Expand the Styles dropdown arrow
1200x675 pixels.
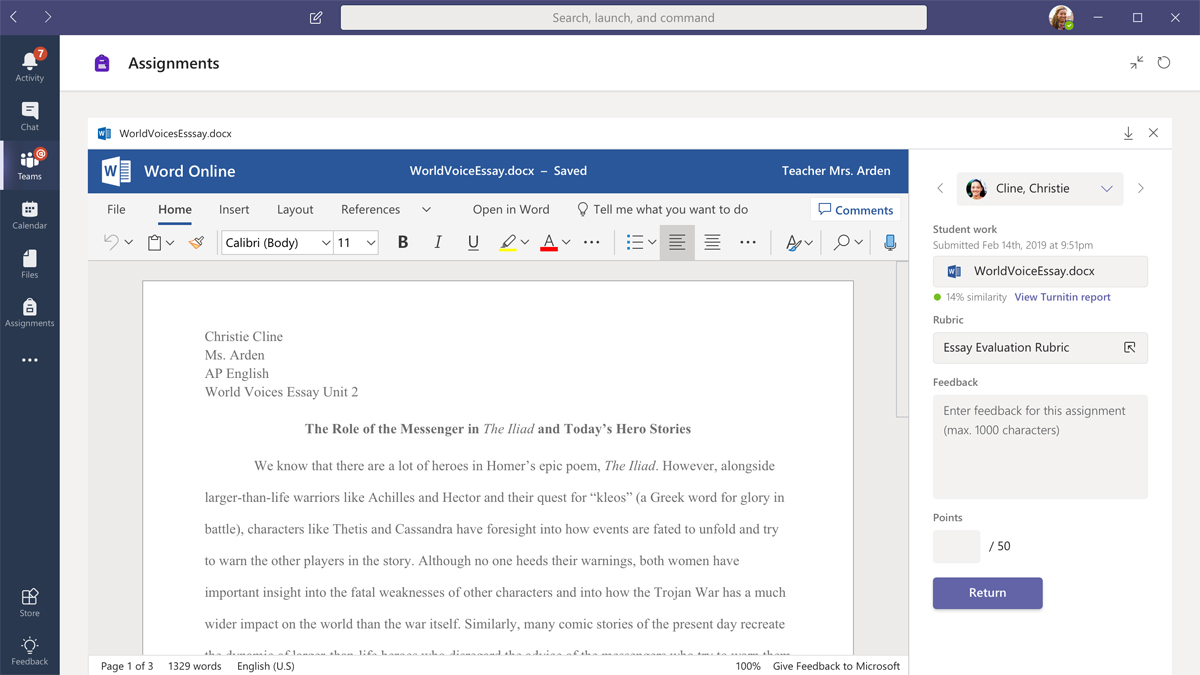(808, 243)
